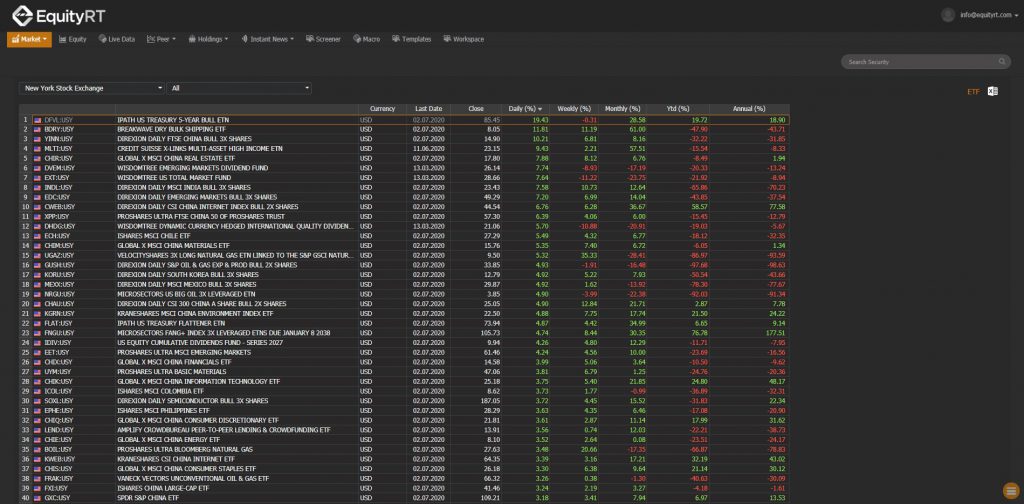
Task: Open the Macro page
Action: [366, 39]
